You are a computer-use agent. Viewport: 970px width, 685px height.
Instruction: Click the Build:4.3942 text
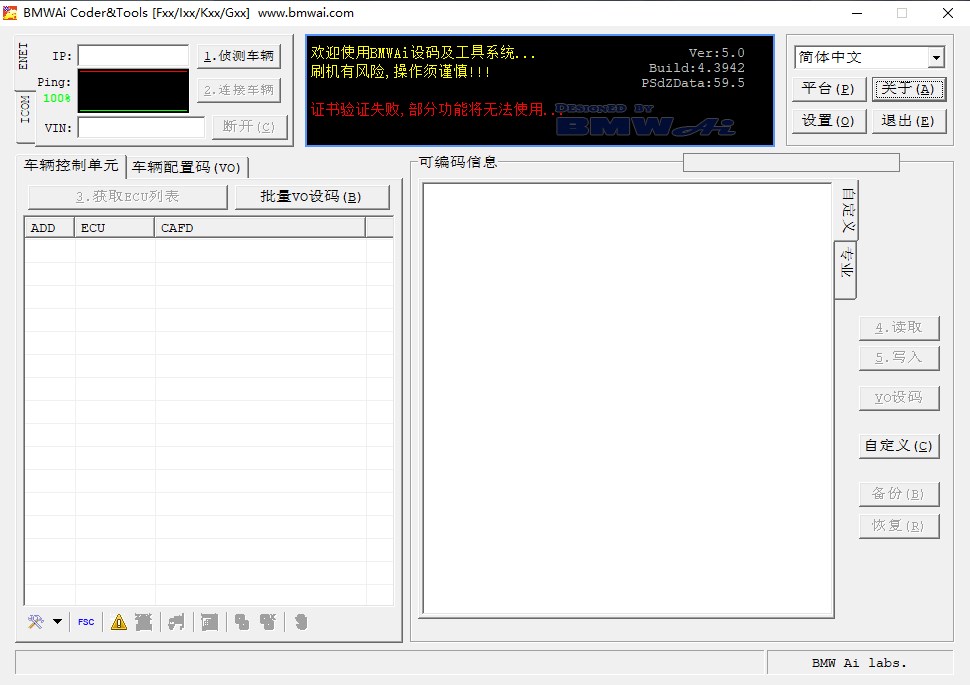point(697,68)
